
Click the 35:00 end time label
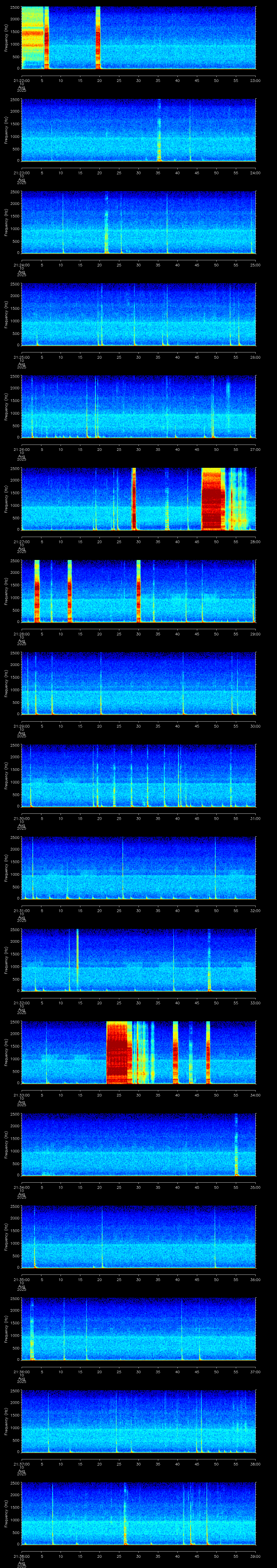point(255,1187)
